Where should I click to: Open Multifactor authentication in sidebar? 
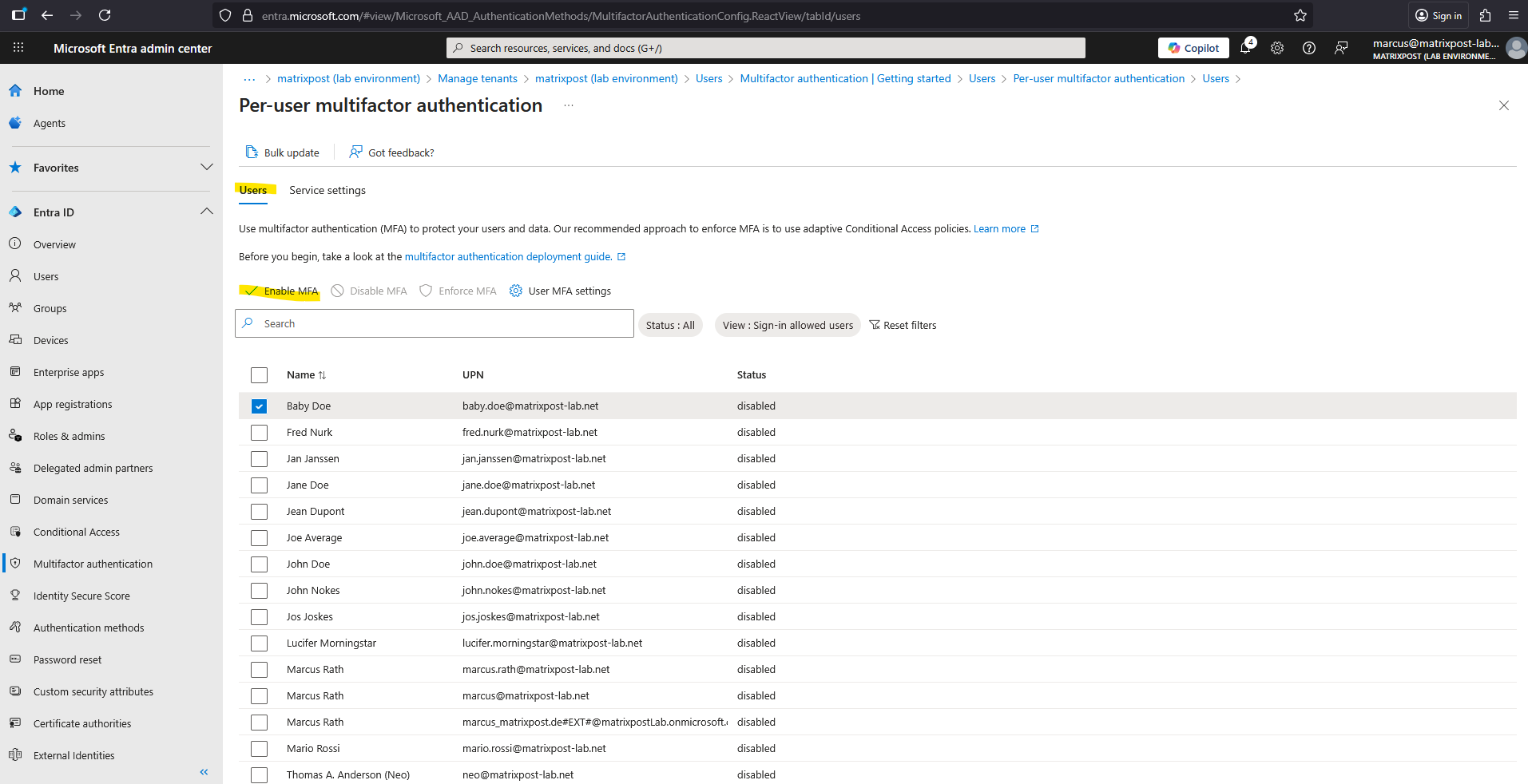(93, 564)
